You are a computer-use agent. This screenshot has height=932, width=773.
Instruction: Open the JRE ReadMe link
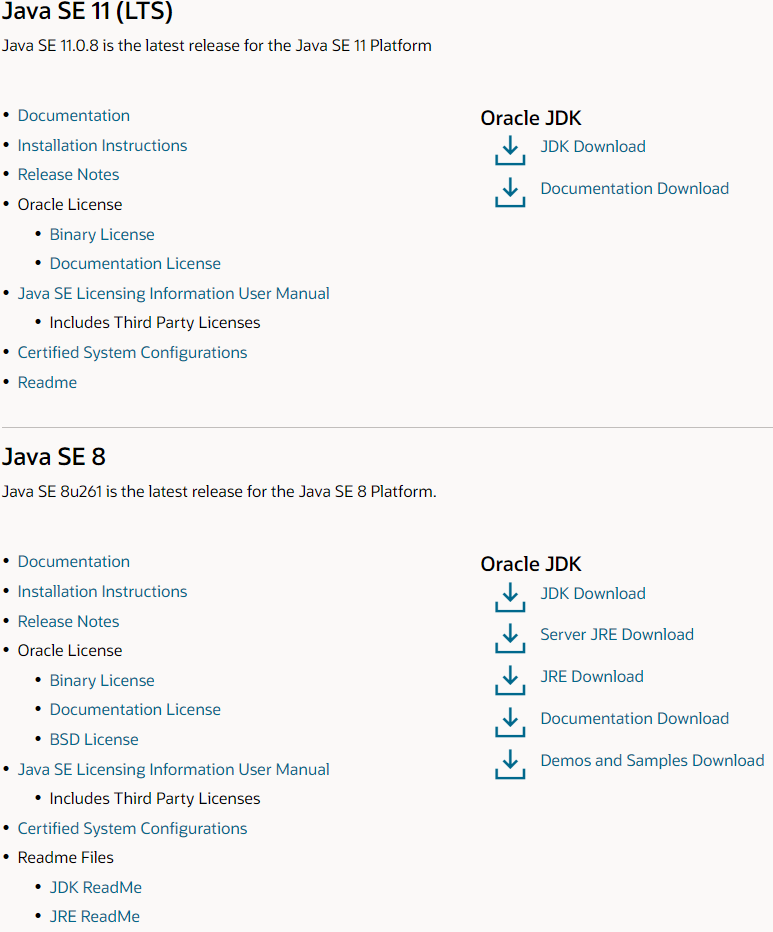point(95,917)
